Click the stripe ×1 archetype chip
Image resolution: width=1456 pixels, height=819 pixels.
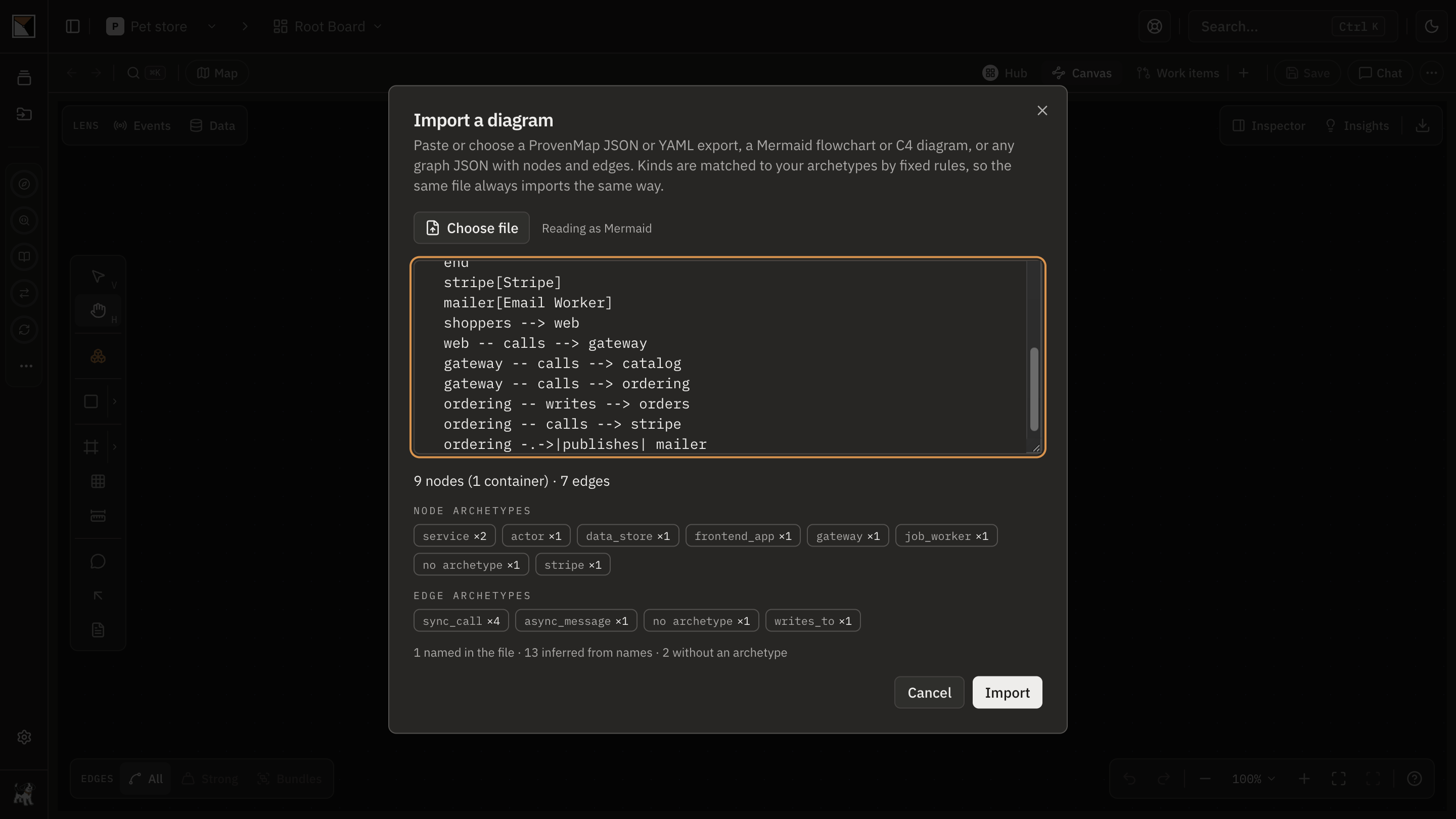tap(573, 565)
